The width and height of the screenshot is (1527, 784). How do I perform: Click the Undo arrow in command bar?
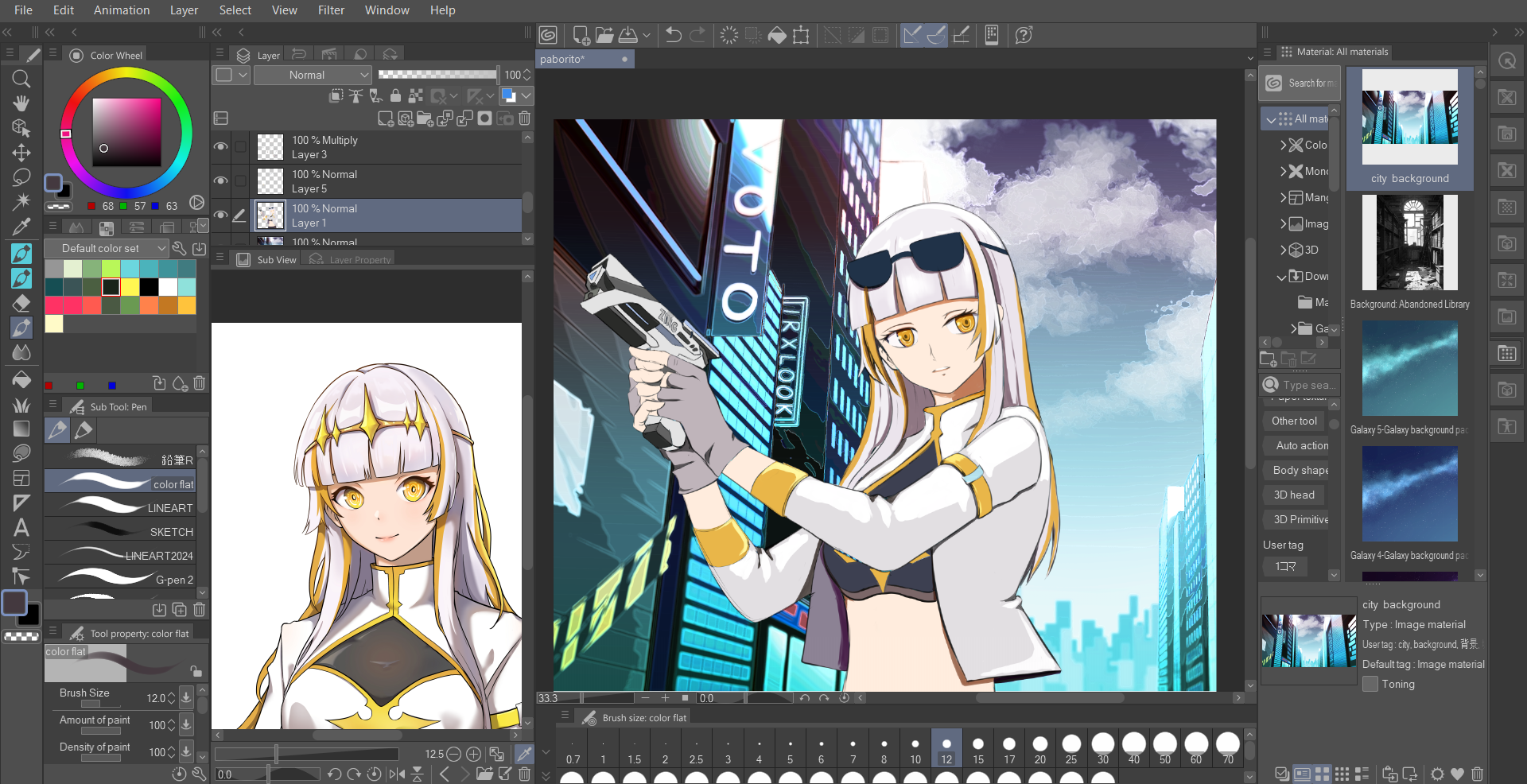(x=674, y=35)
